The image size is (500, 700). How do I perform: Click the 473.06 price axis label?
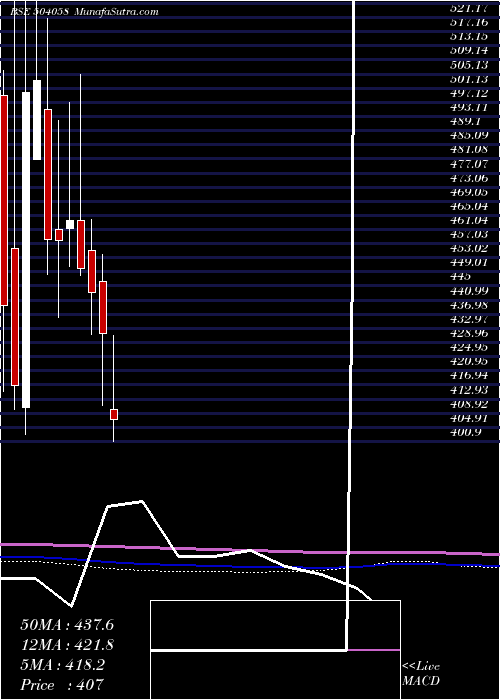pos(470,178)
